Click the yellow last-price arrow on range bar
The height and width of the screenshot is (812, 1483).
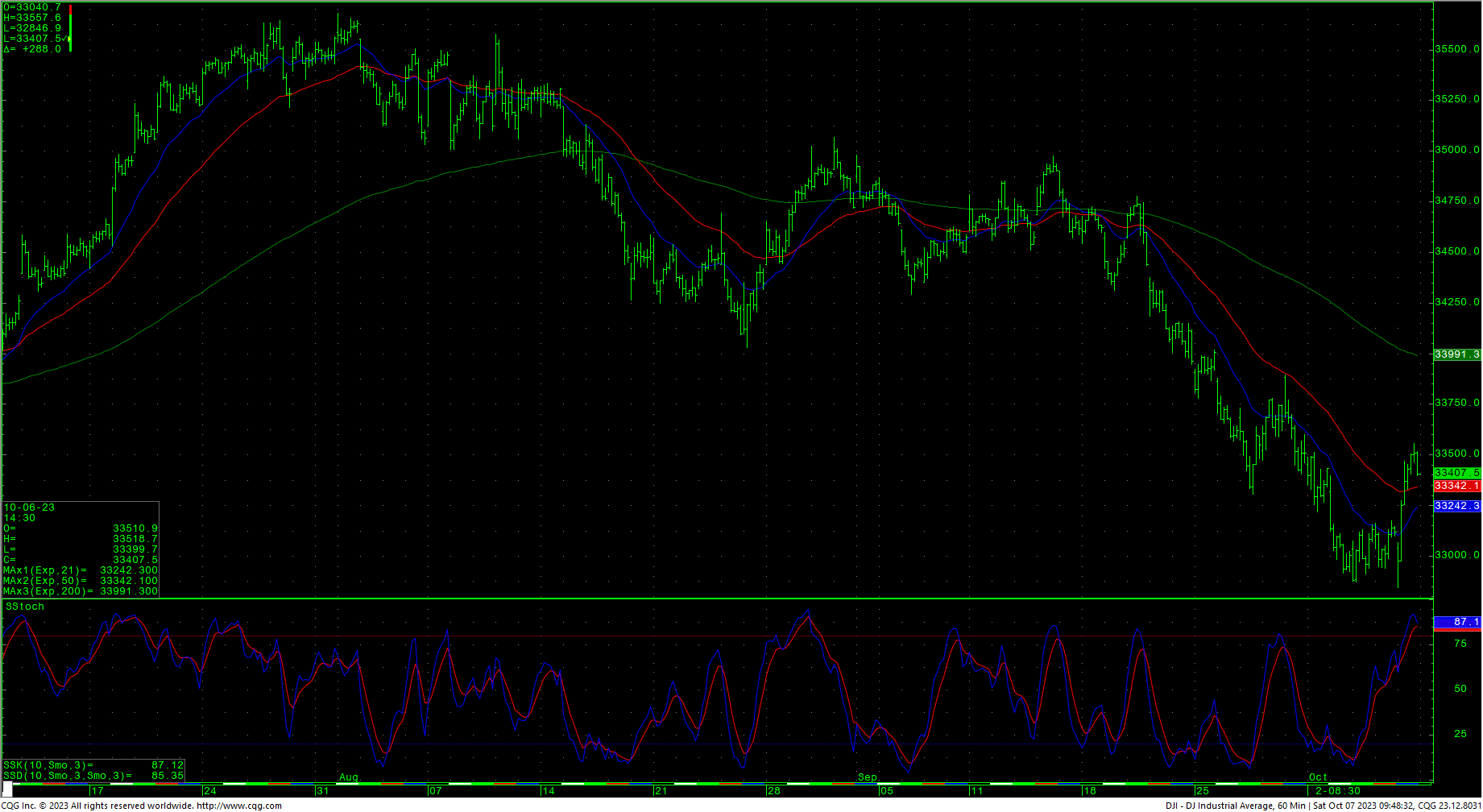[67, 39]
